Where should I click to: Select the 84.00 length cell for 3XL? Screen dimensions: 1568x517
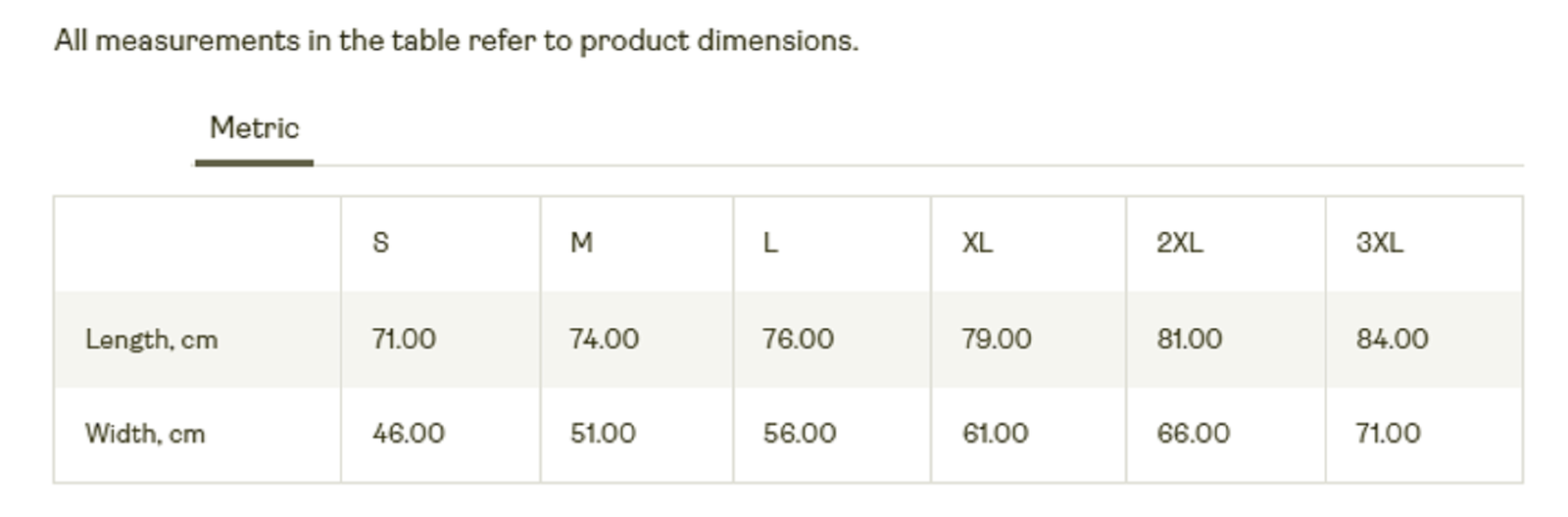click(x=1424, y=339)
